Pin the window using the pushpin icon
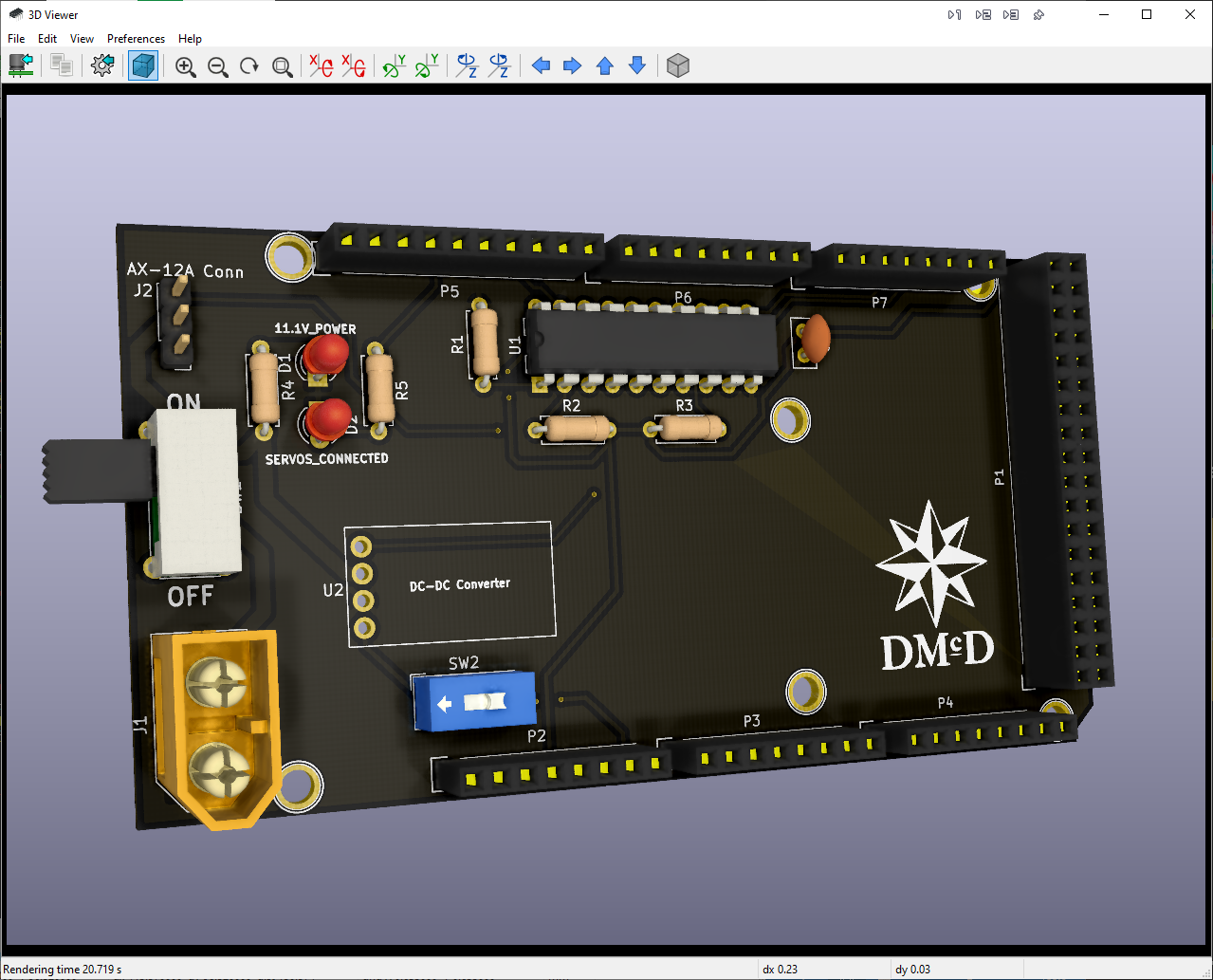Screen dimensions: 1213x980 tap(1039, 15)
